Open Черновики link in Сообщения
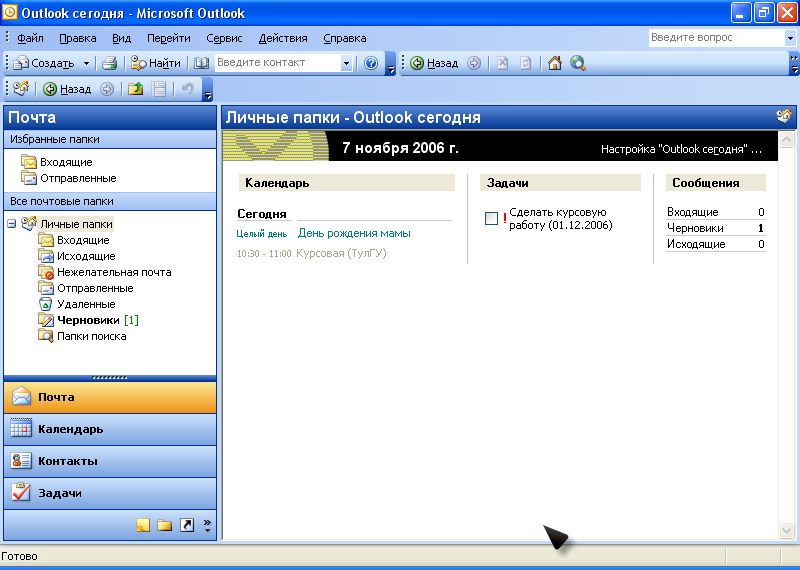The height and width of the screenshot is (570, 800). 695,228
